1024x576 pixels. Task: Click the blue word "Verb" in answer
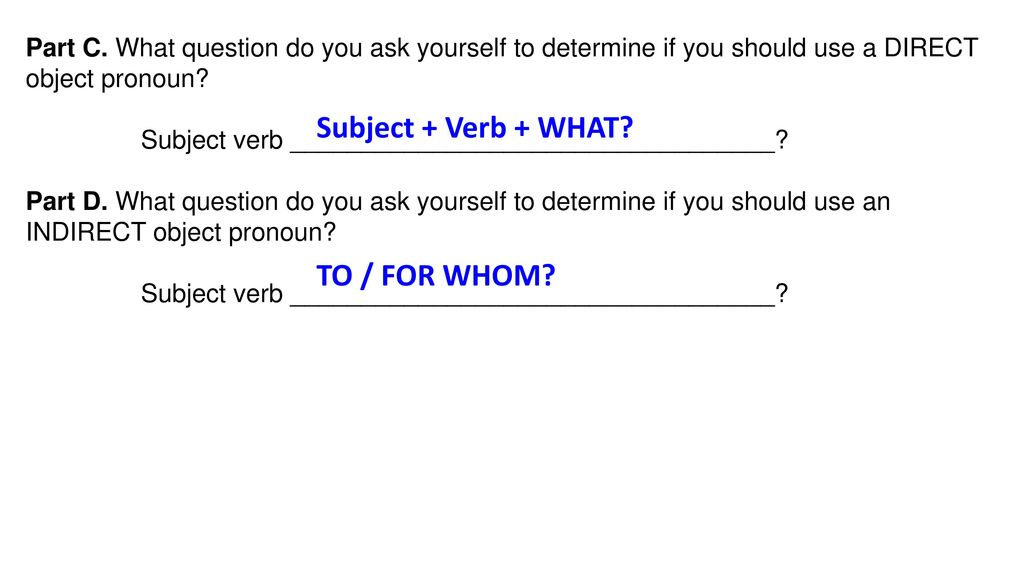[x=475, y=127]
